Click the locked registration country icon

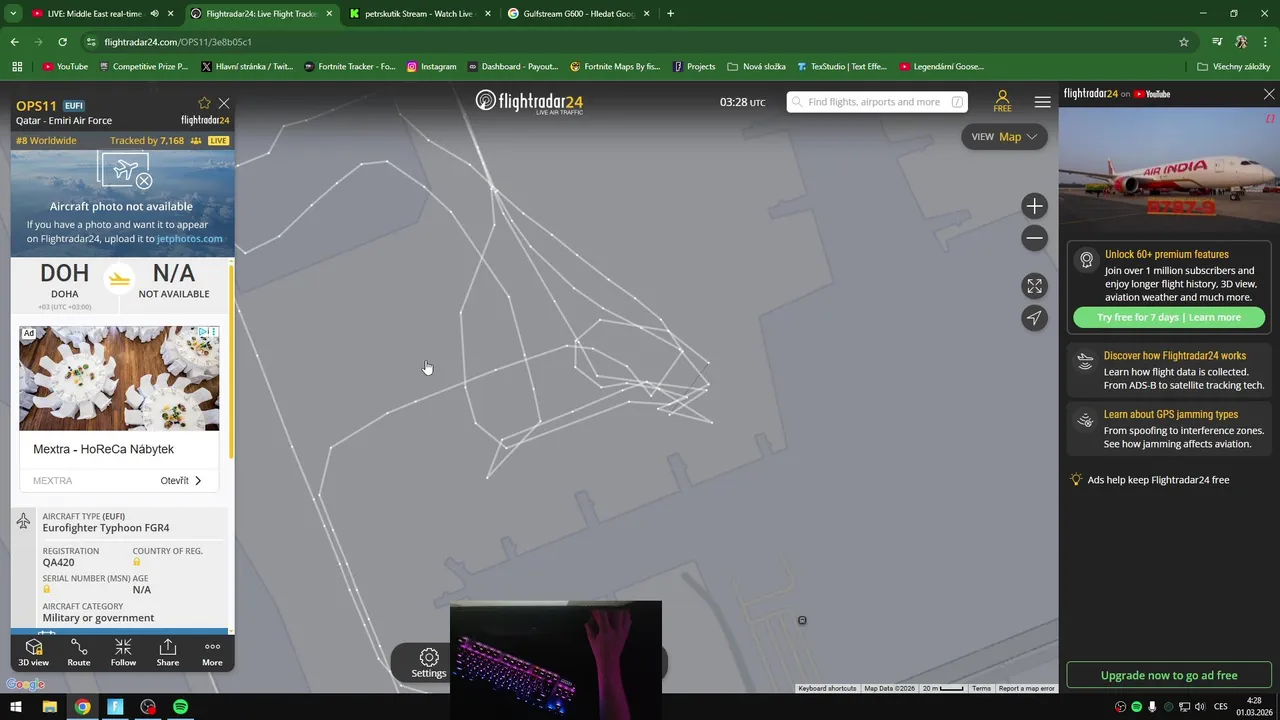click(x=137, y=562)
